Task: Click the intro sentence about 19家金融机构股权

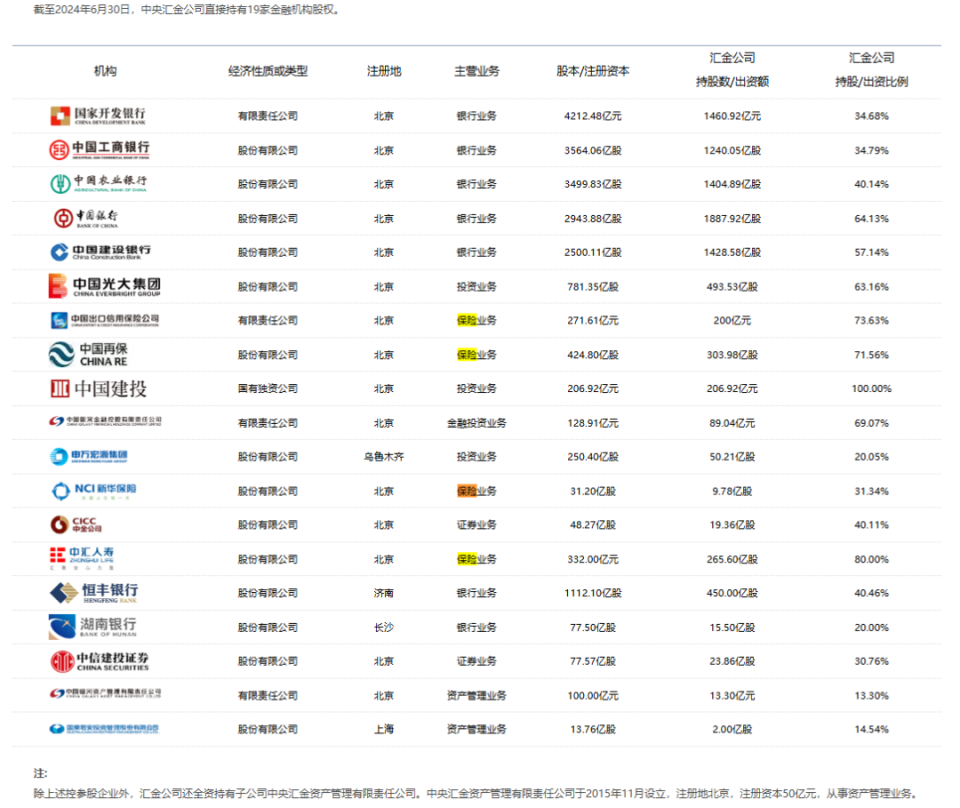Action: point(187,10)
